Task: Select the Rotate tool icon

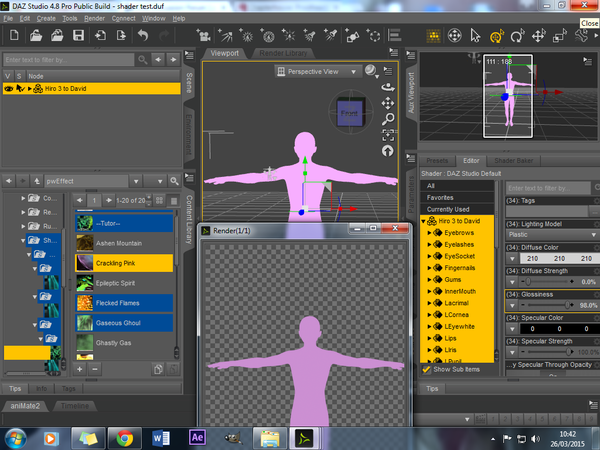Action: coord(517,36)
